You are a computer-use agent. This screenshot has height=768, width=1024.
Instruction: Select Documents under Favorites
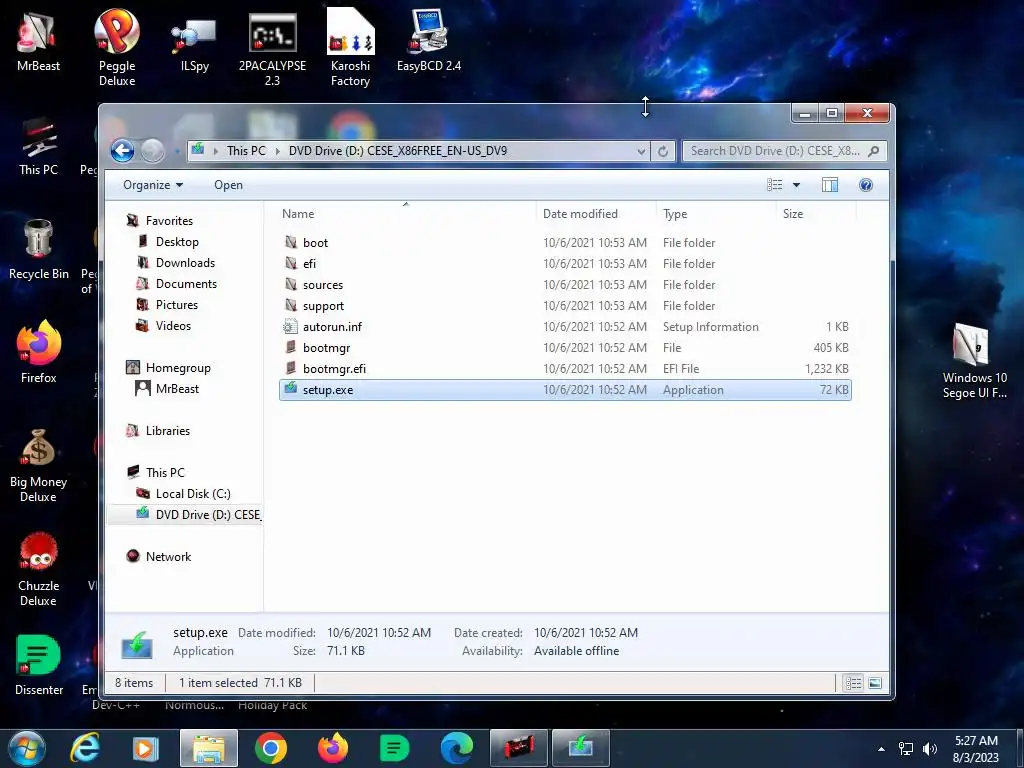177,283
